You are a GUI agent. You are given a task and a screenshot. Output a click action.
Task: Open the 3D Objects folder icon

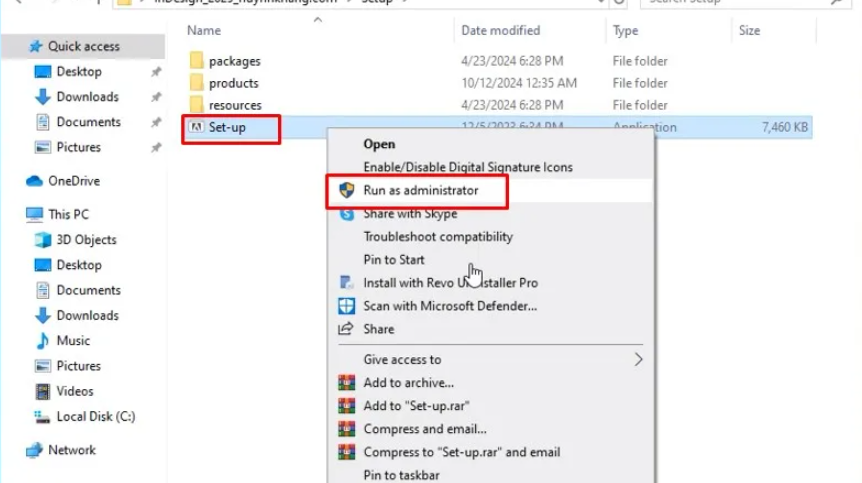point(43,240)
